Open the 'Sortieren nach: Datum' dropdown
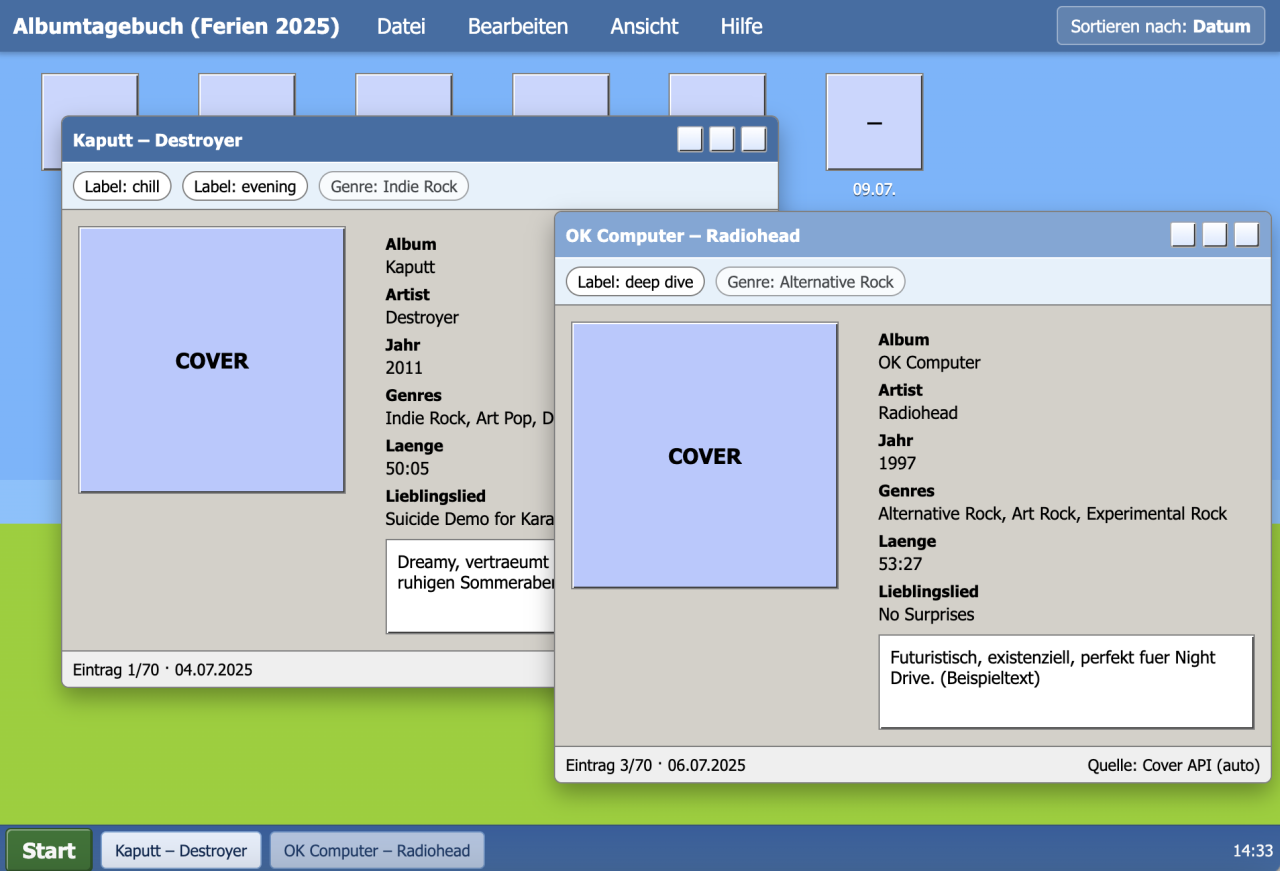Image resolution: width=1280 pixels, height=871 pixels. (1160, 26)
